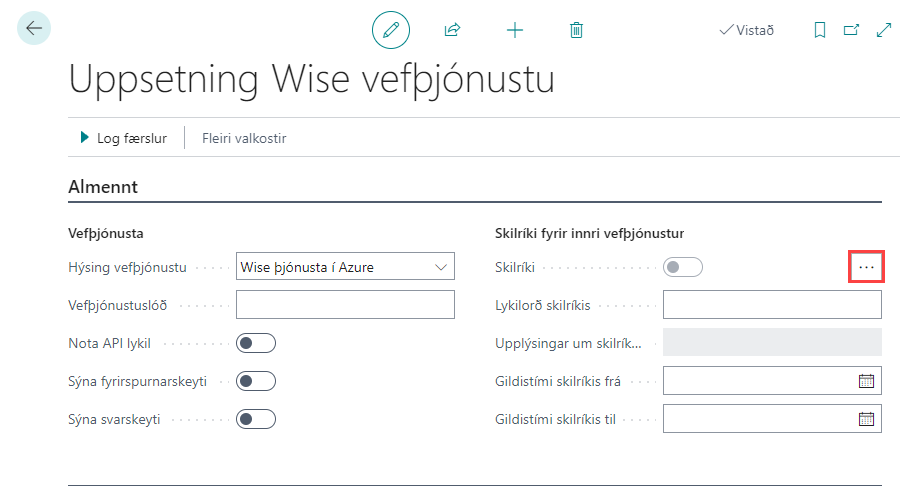
Task: Click the trash delete icon
Action: click(x=576, y=30)
